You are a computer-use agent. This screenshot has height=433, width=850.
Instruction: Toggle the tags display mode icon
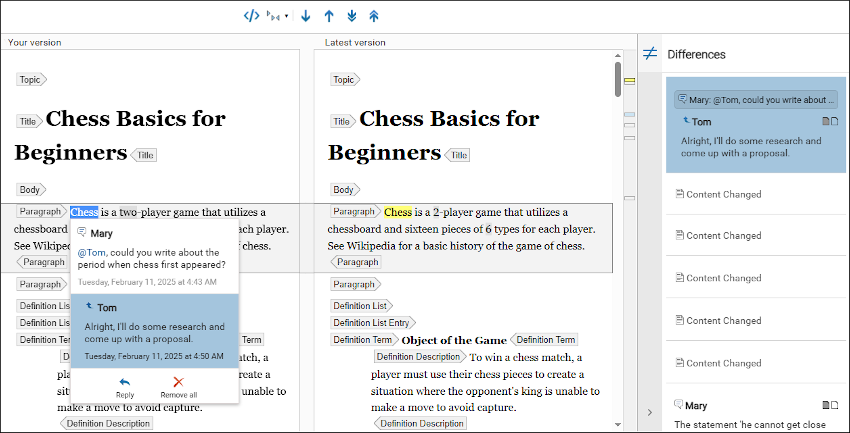pyautogui.click(x=251, y=16)
